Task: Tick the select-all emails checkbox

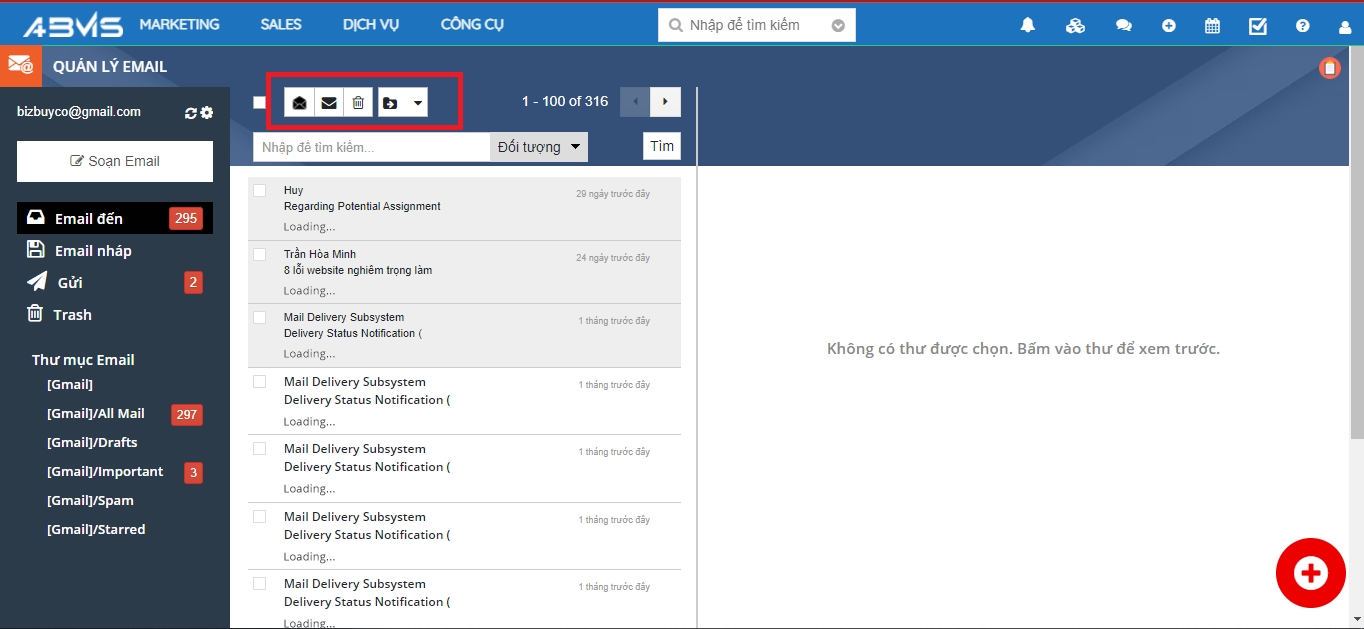Action: pyautogui.click(x=260, y=102)
